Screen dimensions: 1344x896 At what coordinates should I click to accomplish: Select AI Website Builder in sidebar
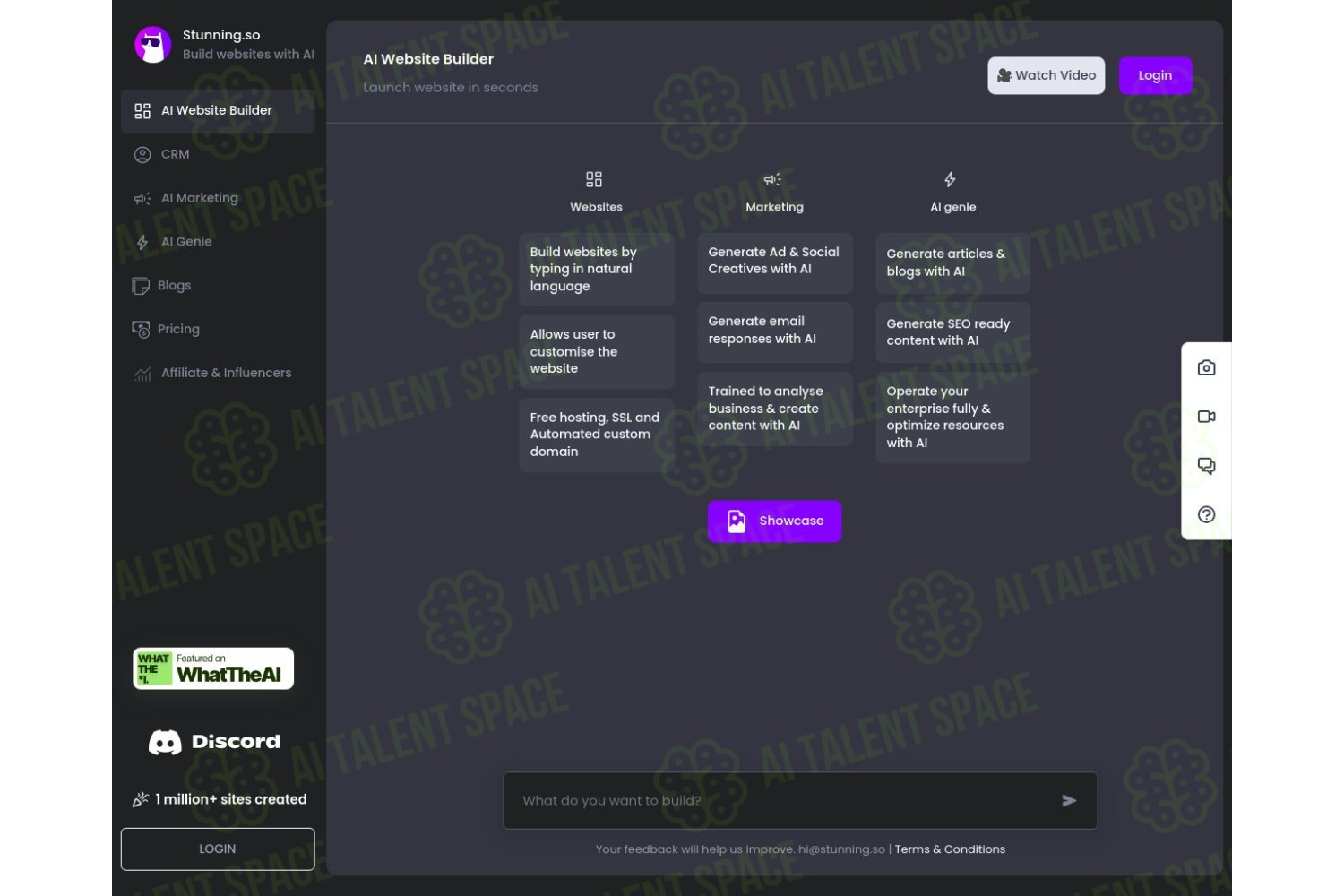(218, 110)
